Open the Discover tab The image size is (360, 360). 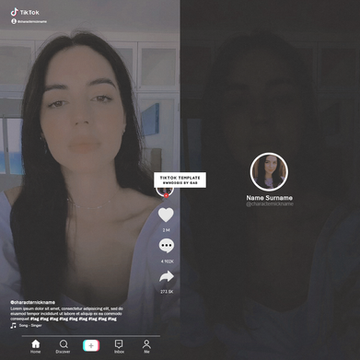(x=63, y=347)
